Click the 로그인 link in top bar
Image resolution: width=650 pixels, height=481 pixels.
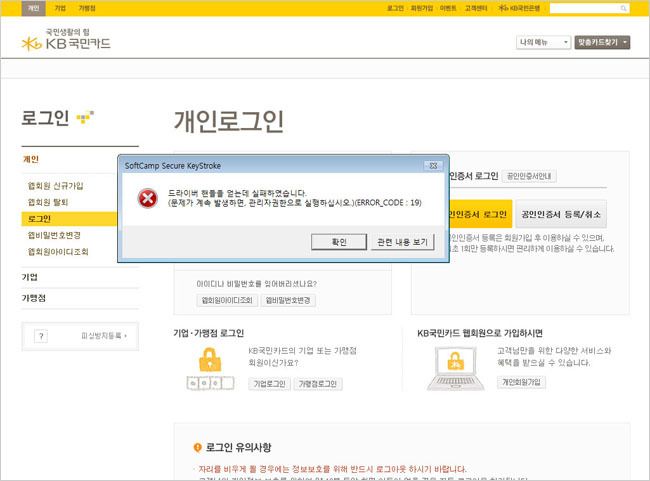click(x=395, y=8)
